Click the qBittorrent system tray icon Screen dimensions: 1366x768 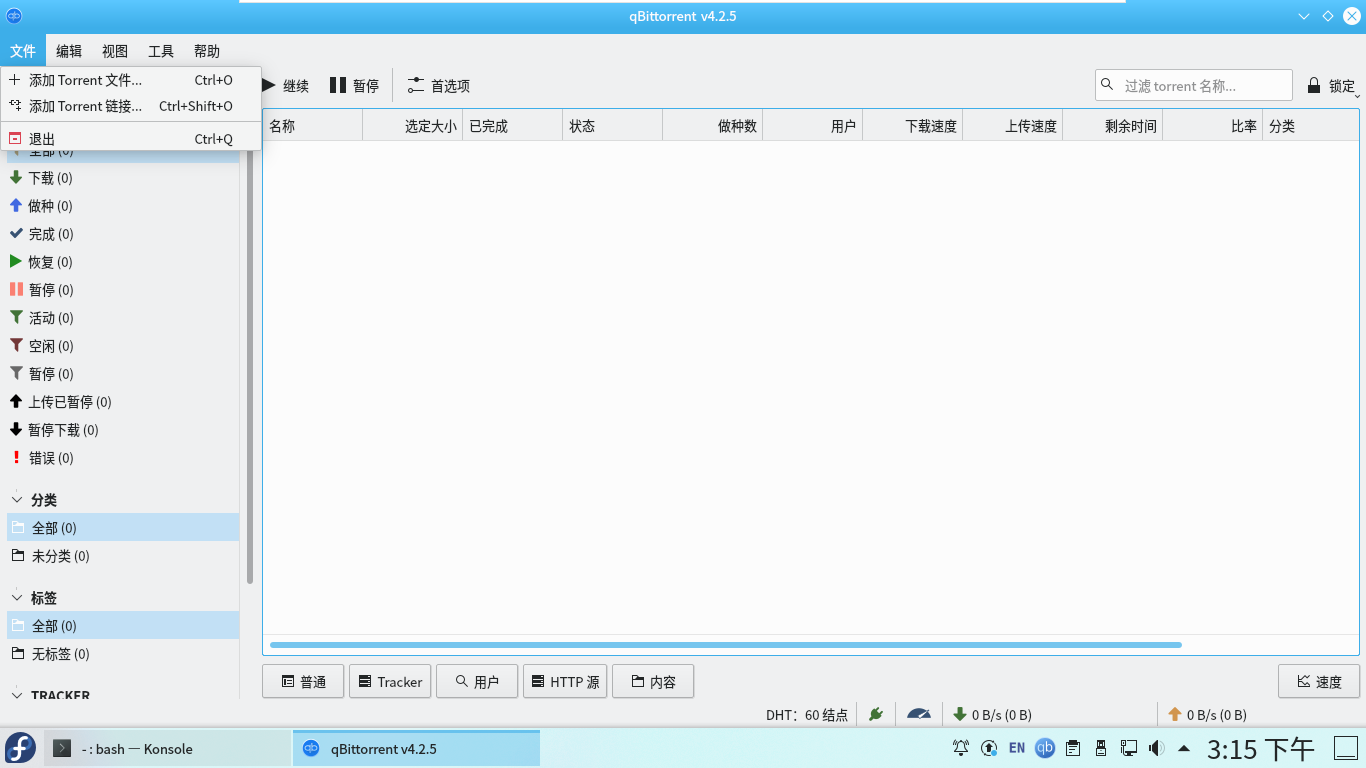point(1045,748)
